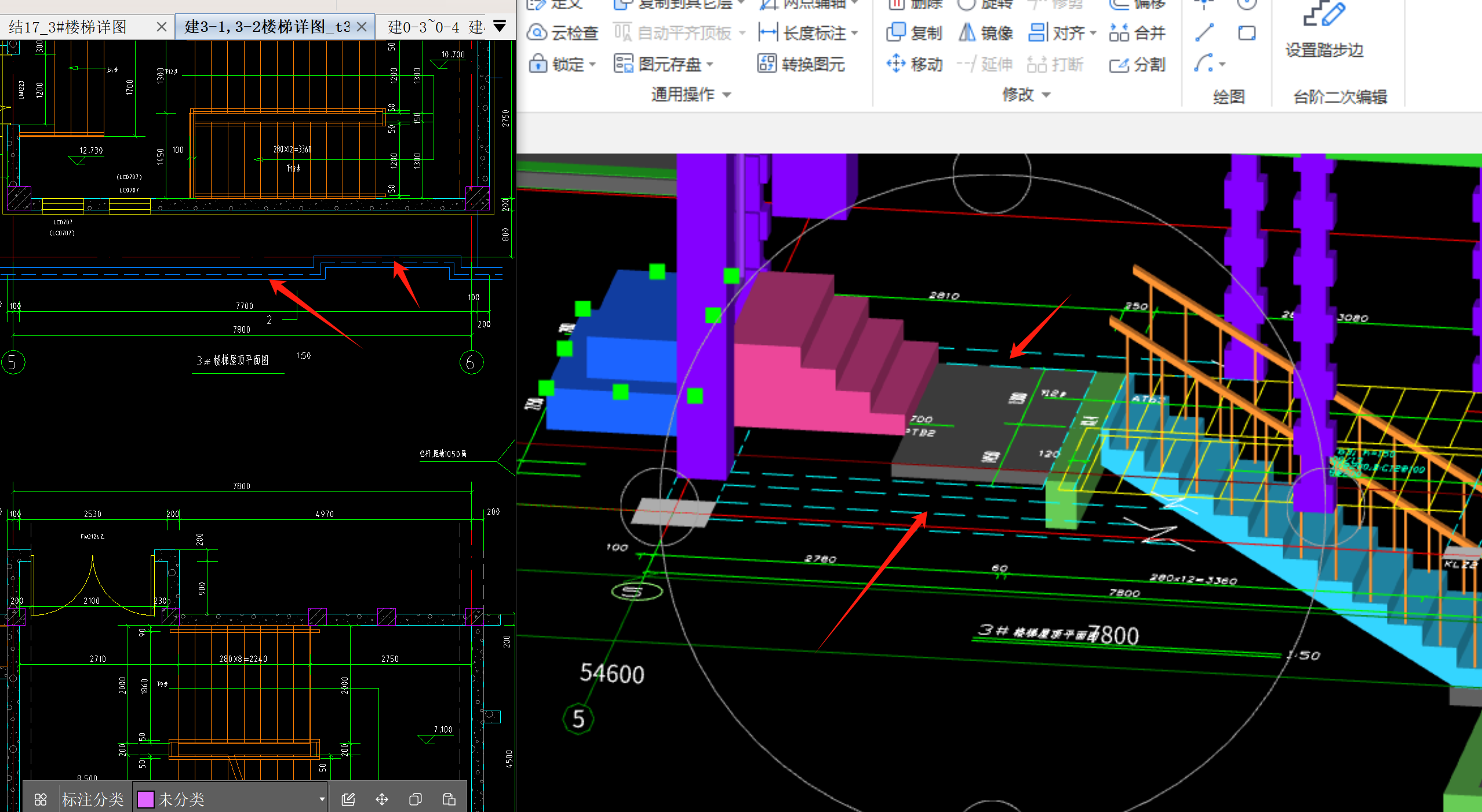Click the 280X12=3360 stair dimension text

point(293,149)
